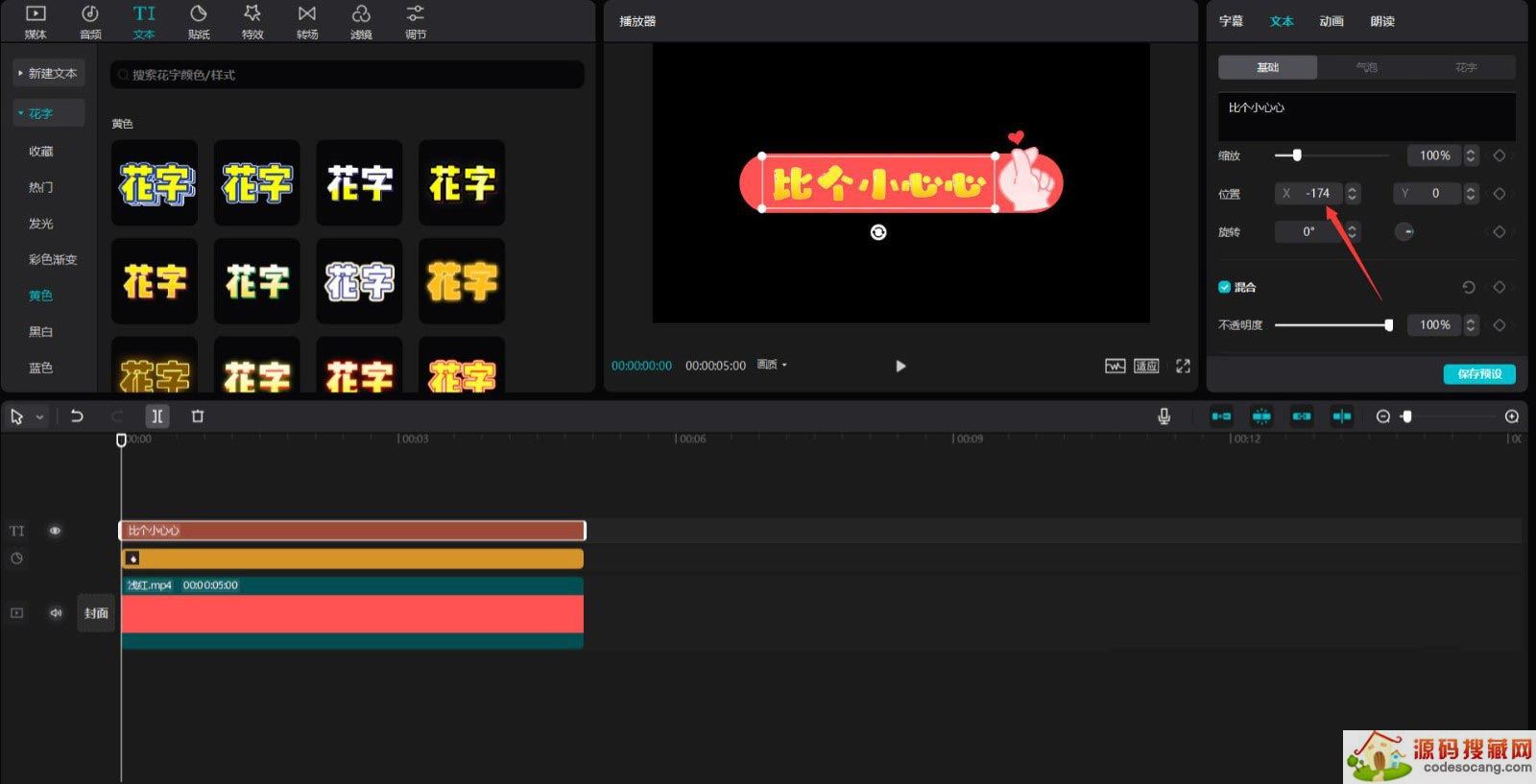Screen dimensions: 1536x784
Task: Open the selection tool dropdown arrow
Action: pos(39,417)
